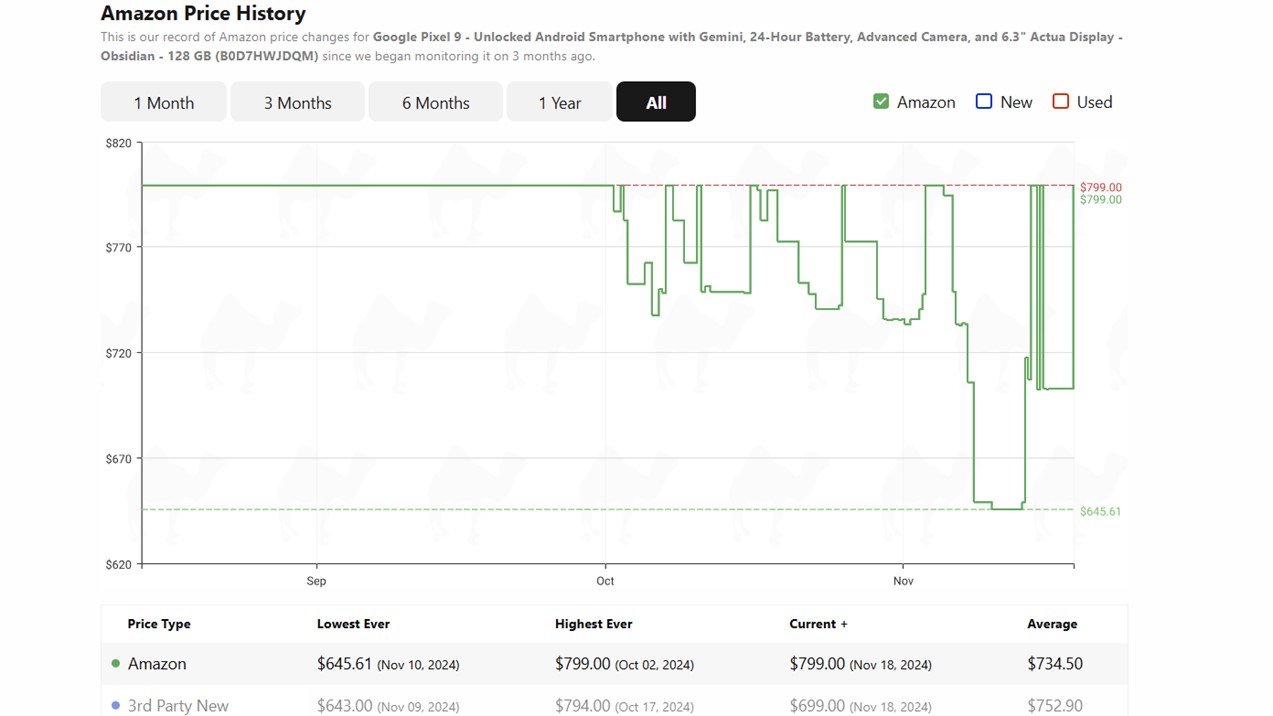
Task: Select the 1 Month time range
Action: 164,102
